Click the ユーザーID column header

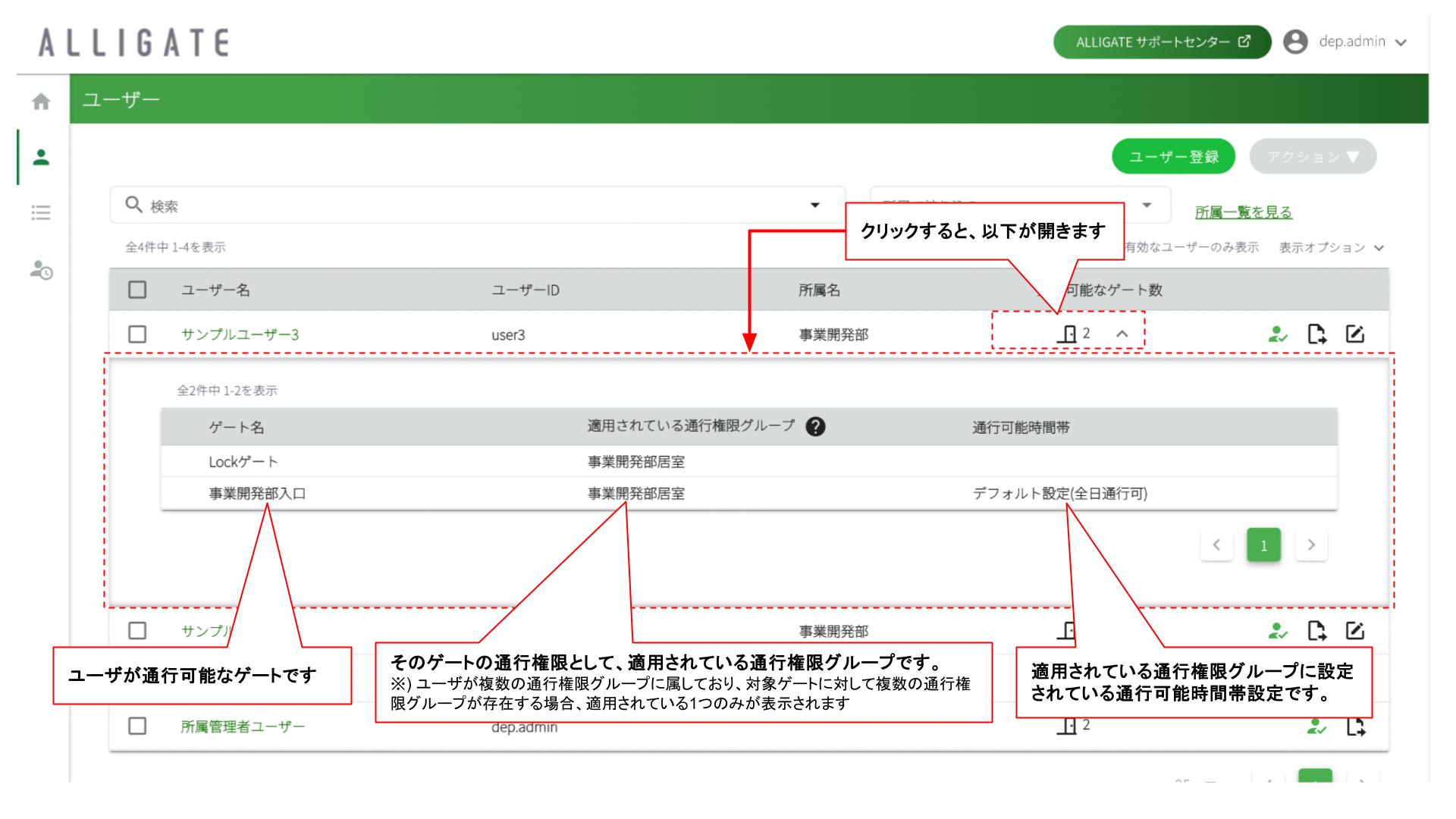[x=526, y=290]
